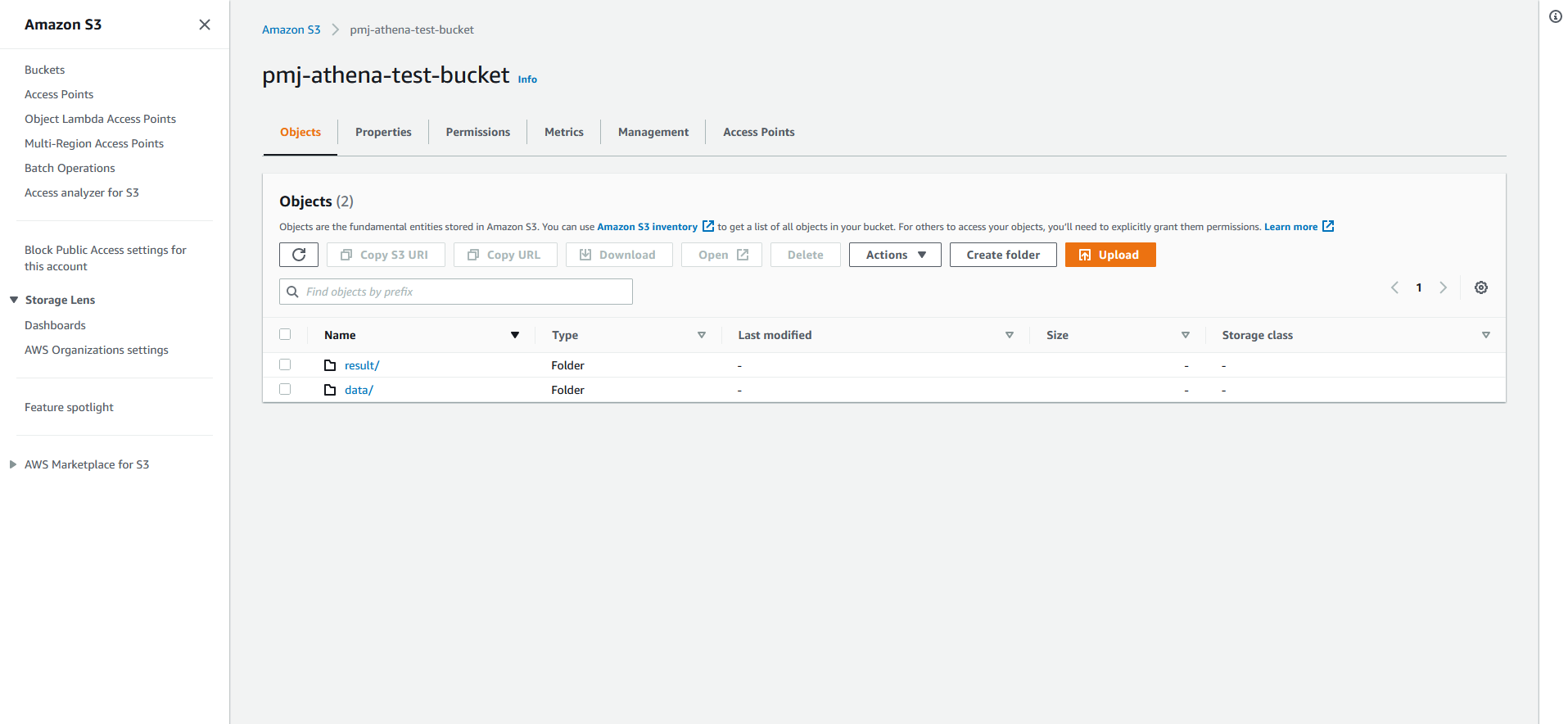The height and width of the screenshot is (724, 1568).
Task: Go to previous page arrow
Action: pos(1394,287)
